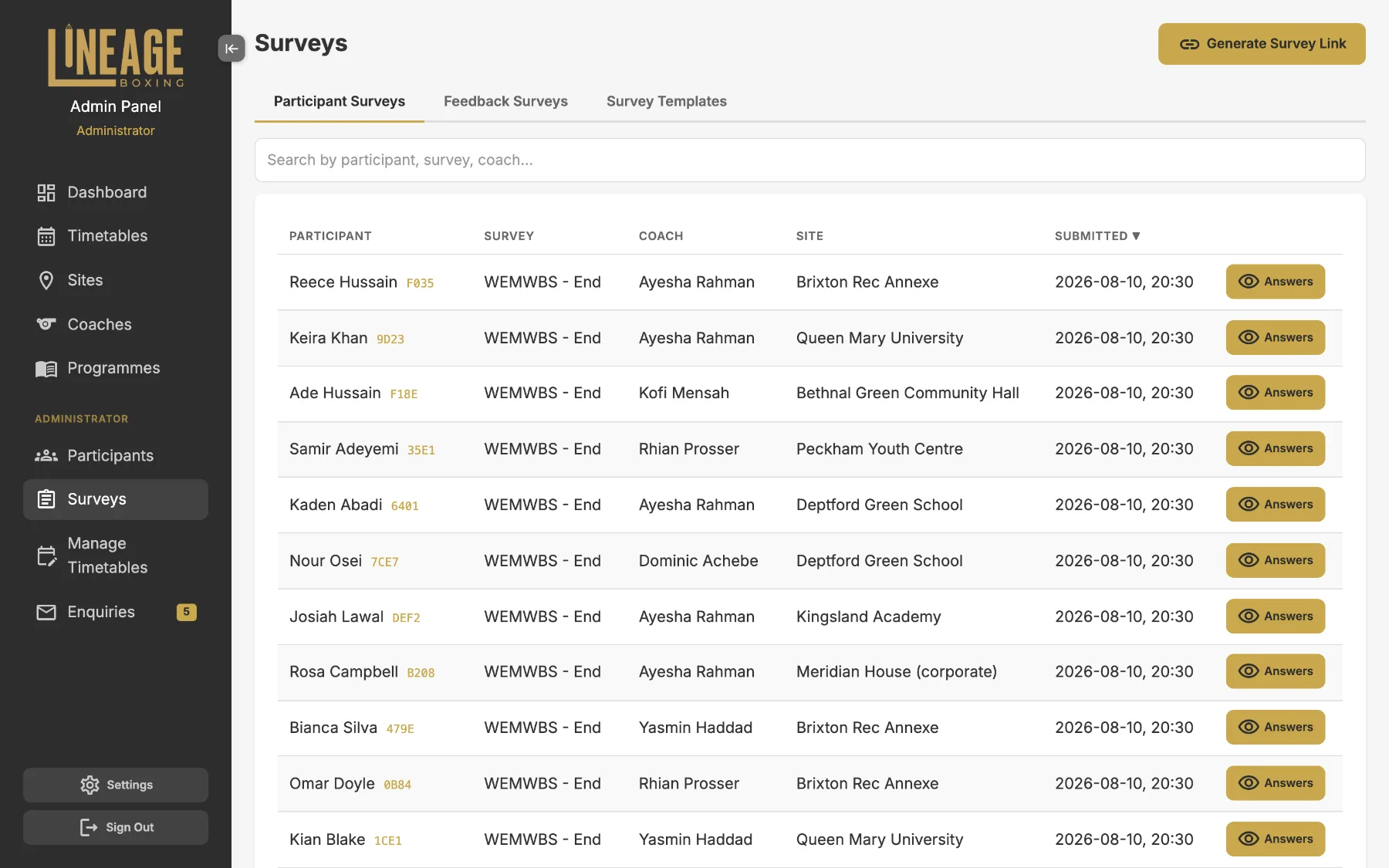
Task: Click participant ID F18E
Action: coord(404,394)
